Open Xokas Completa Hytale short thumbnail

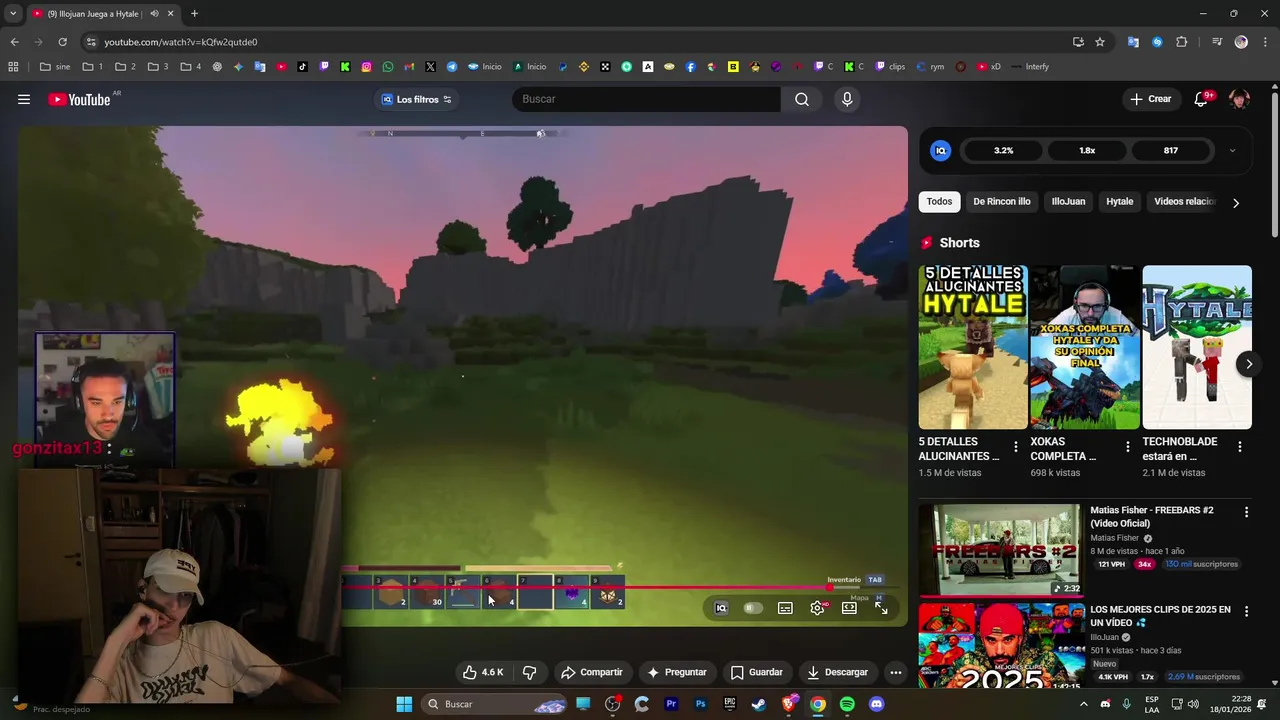1085,347
